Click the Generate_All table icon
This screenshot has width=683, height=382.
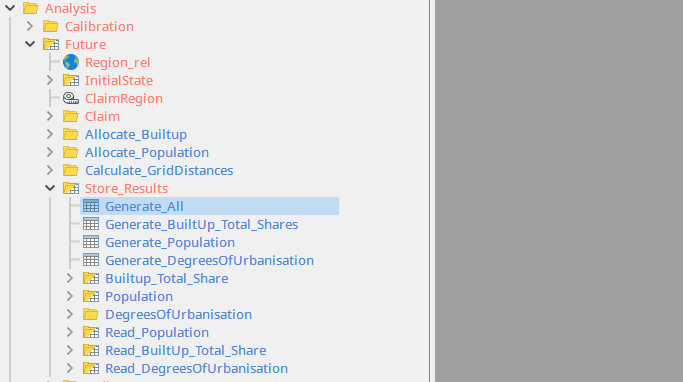pos(91,206)
